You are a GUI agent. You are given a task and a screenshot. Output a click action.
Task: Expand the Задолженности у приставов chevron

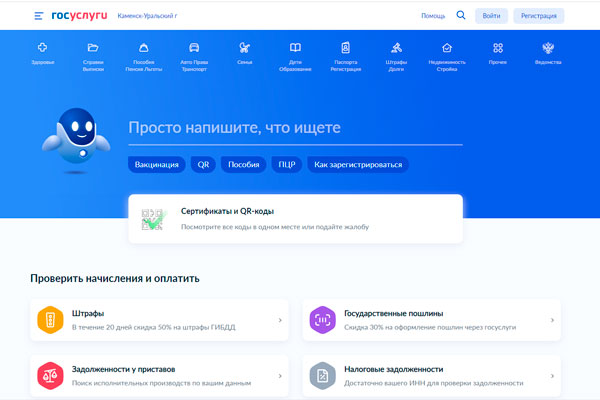(280, 376)
